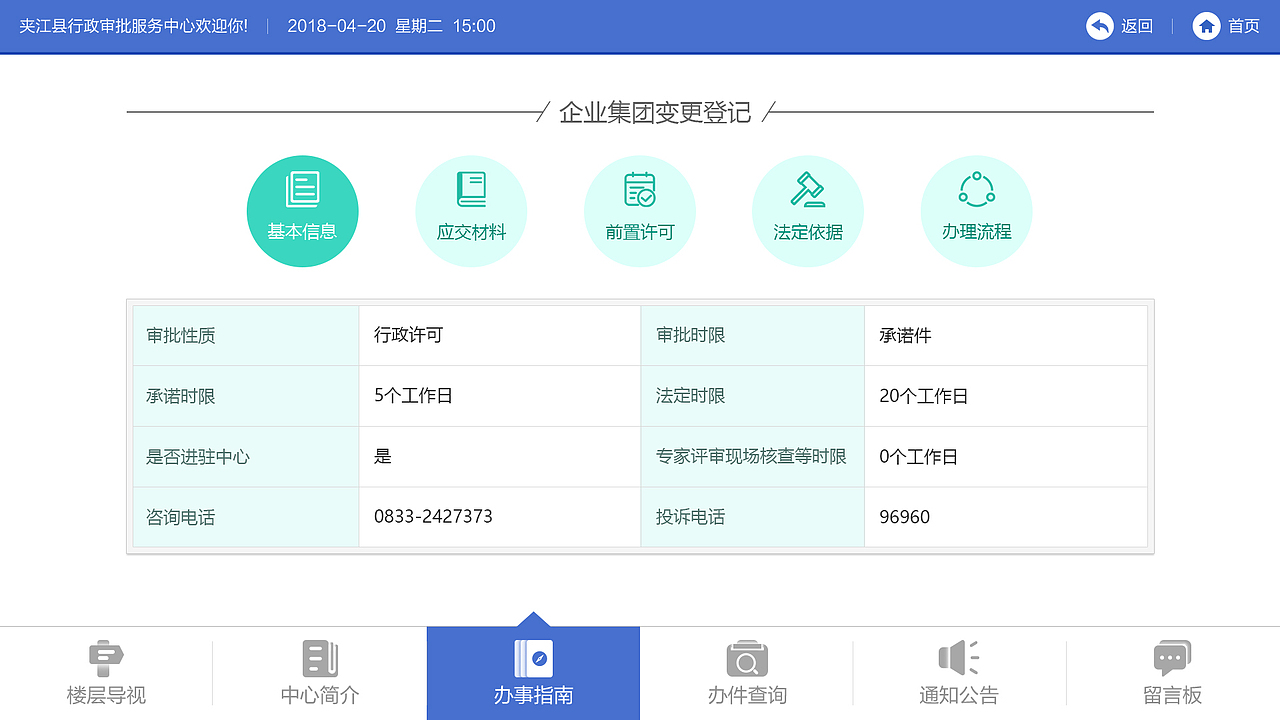This screenshot has width=1280, height=720.
Task: Click the 审批时限 header cell
Action: pyautogui.click(x=753, y=336)
